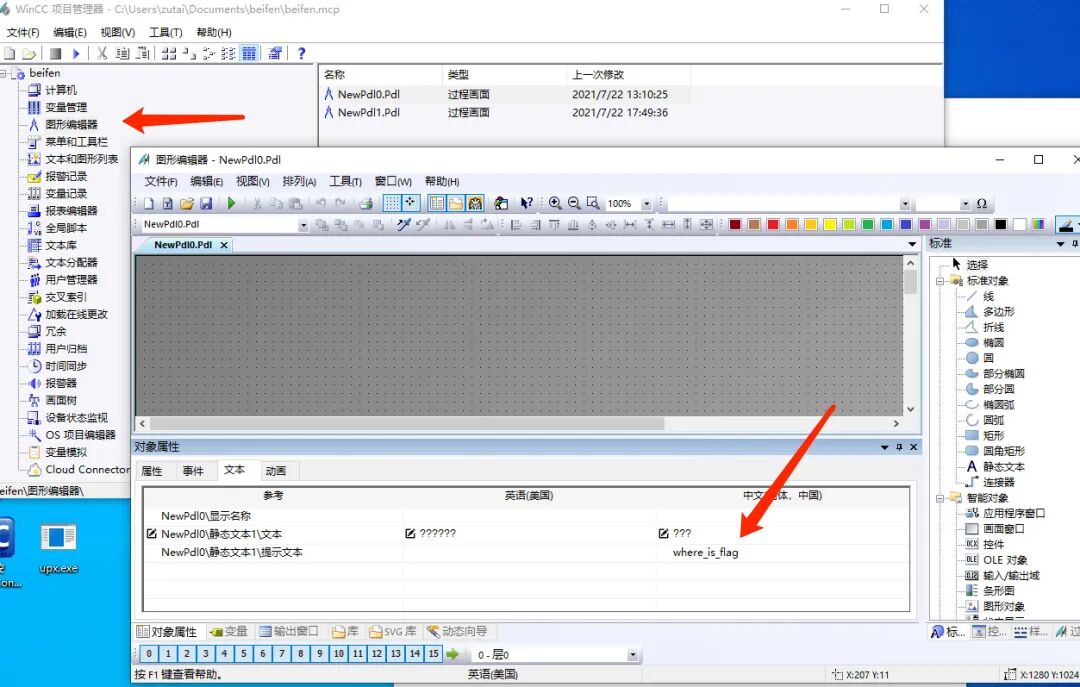This screenshot has width=1080, height=687.
Task: Open the SVG 库 bottom panel tab
Action: click(x=393, y=631)
